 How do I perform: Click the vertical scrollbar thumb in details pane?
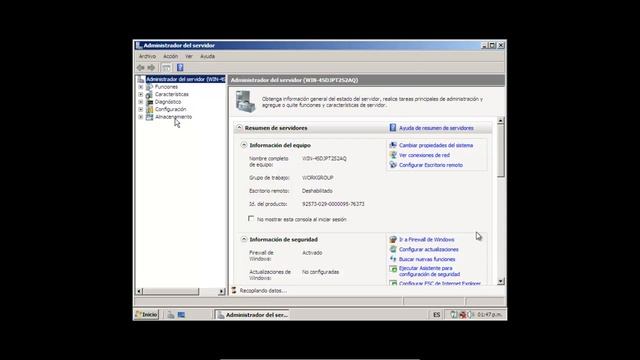point(501,151)
